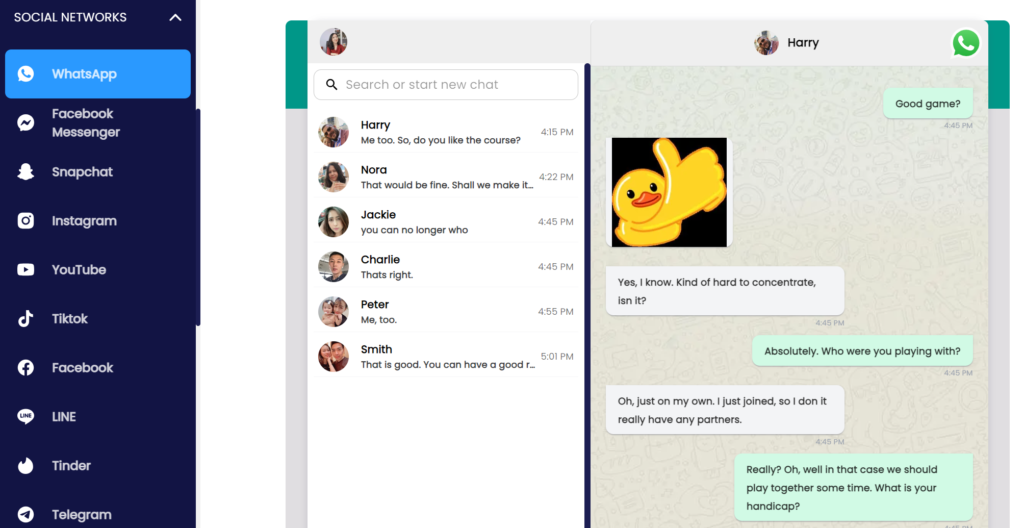The width and height of the screenshot is (1024, 528).
Task: Open the chat named Peter
Action: pos(446,312)
